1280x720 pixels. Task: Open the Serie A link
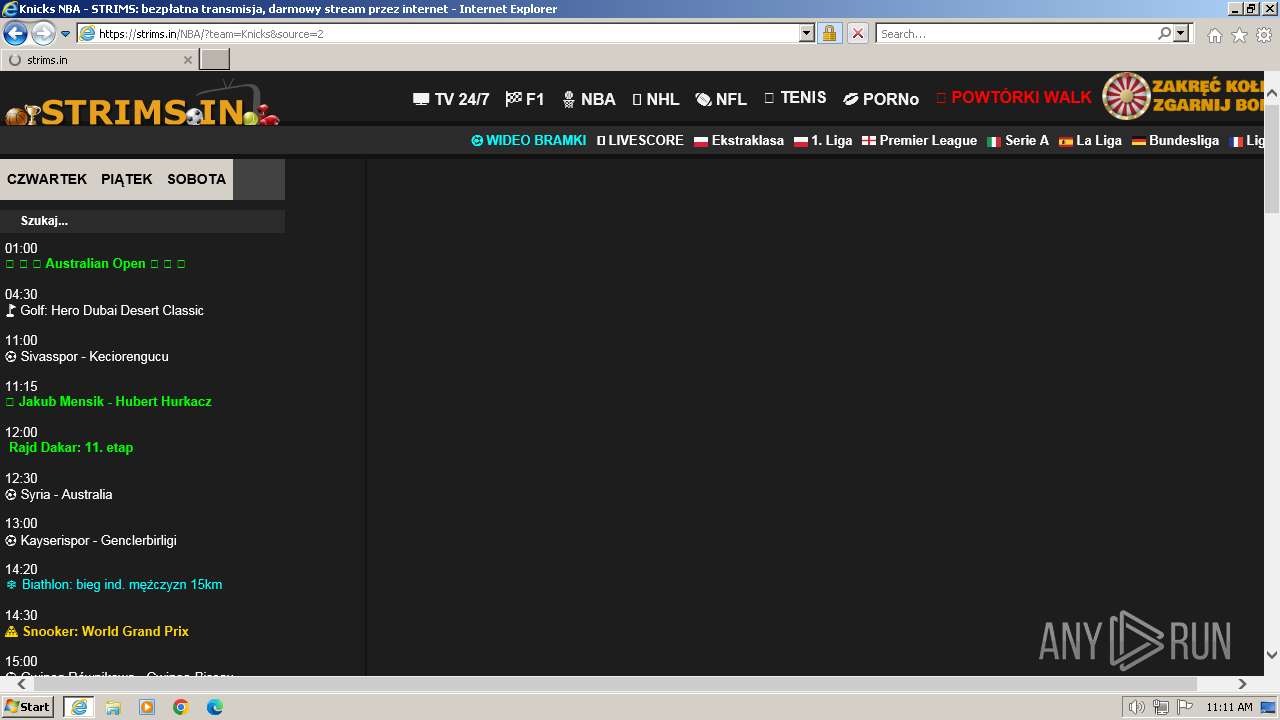[1018, 141]
